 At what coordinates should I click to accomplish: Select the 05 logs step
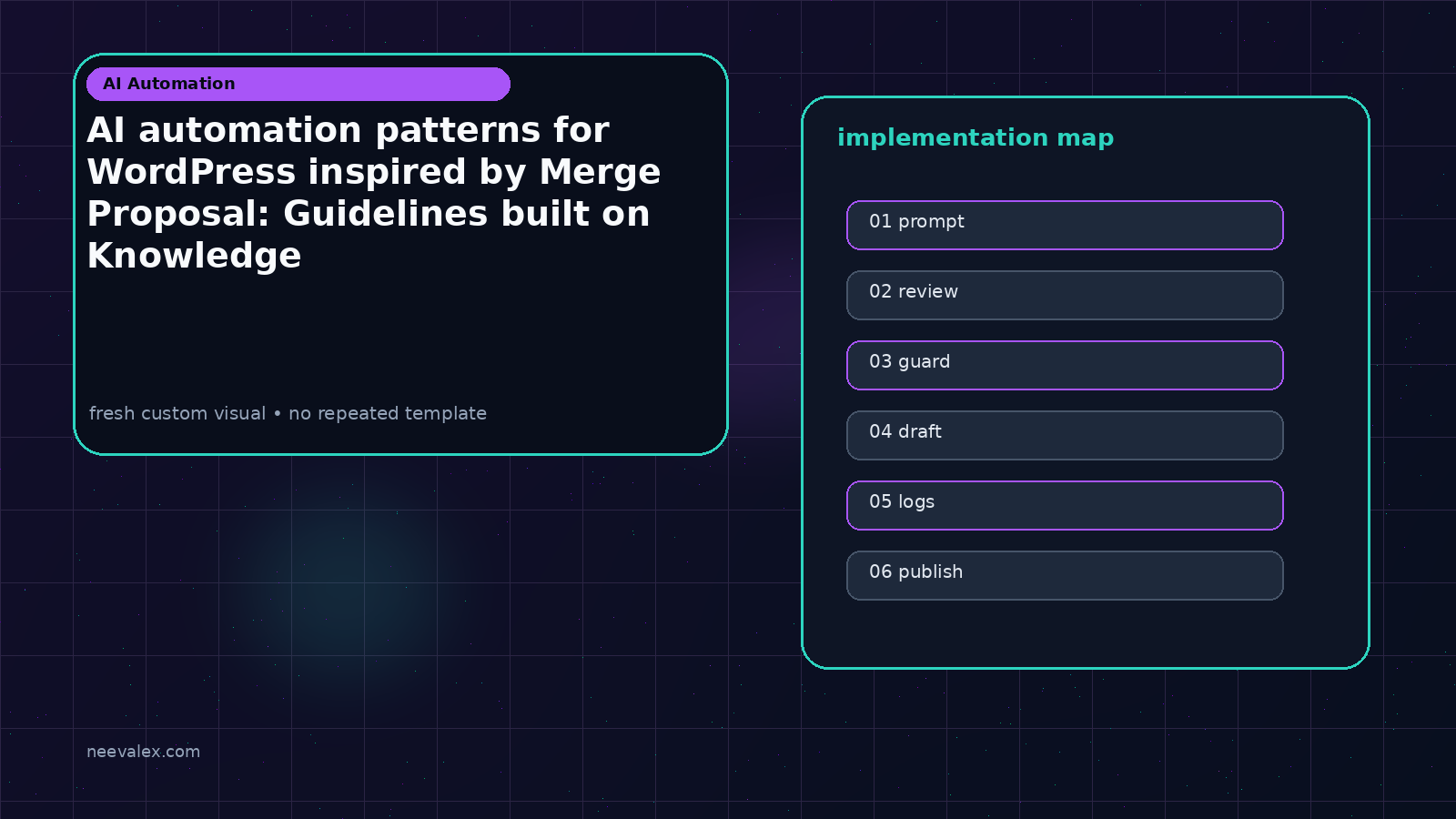[x=1065, y=505]
